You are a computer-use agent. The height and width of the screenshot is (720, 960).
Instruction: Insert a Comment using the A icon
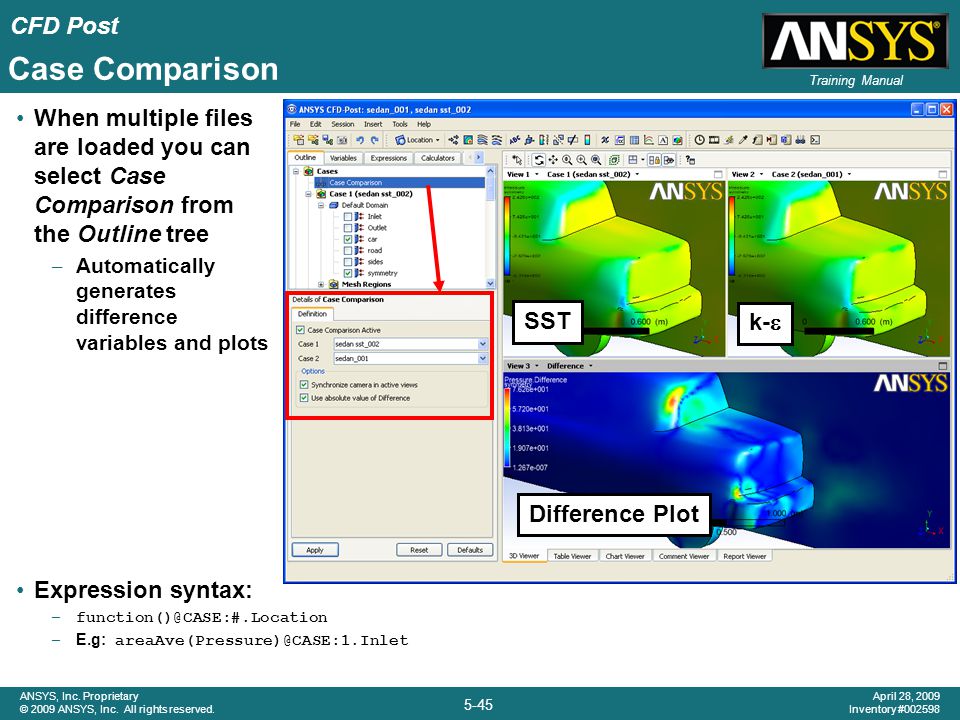(x=662, y=140)
